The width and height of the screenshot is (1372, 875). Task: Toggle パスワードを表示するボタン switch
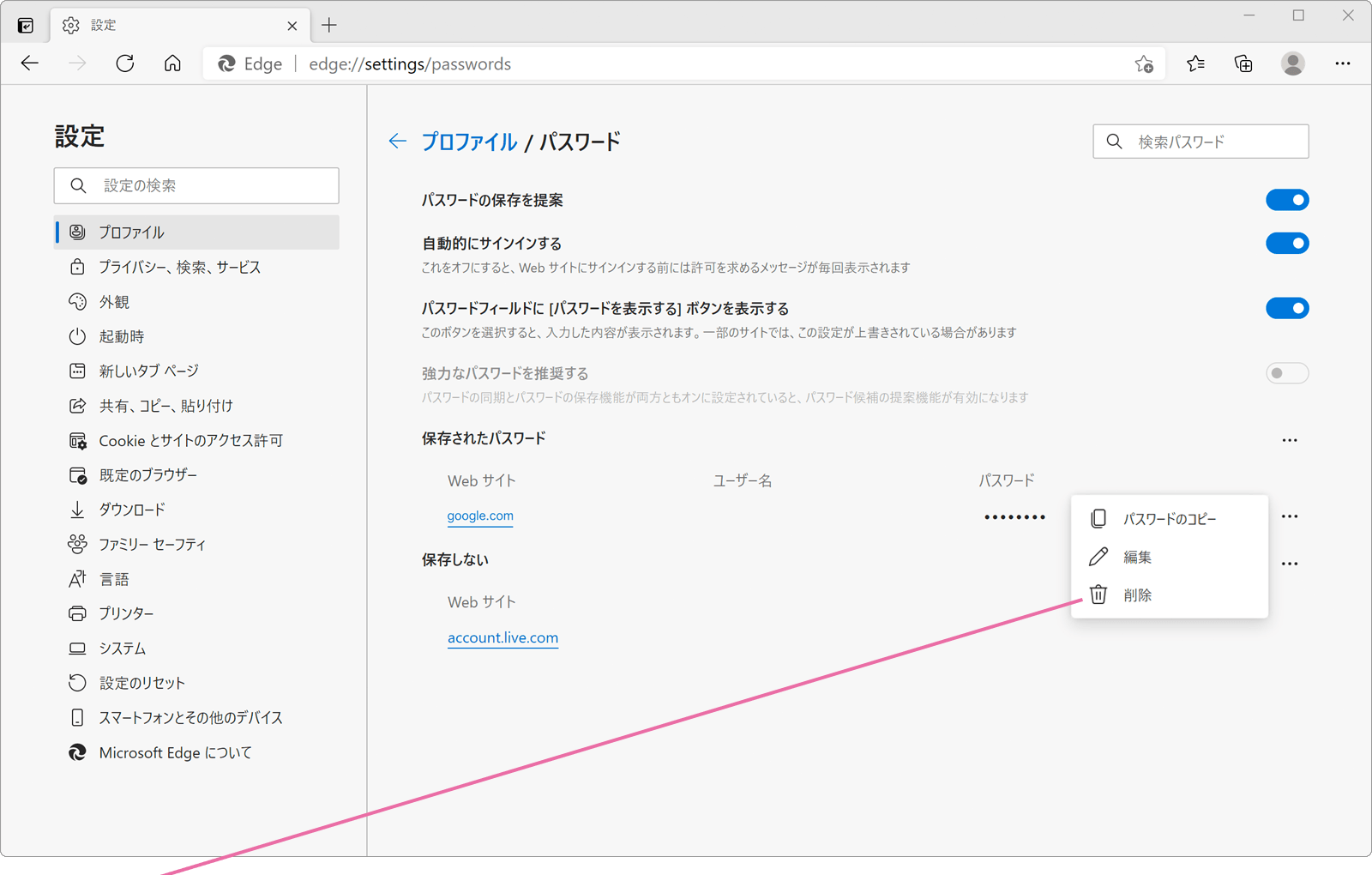tap(1287, 308)
